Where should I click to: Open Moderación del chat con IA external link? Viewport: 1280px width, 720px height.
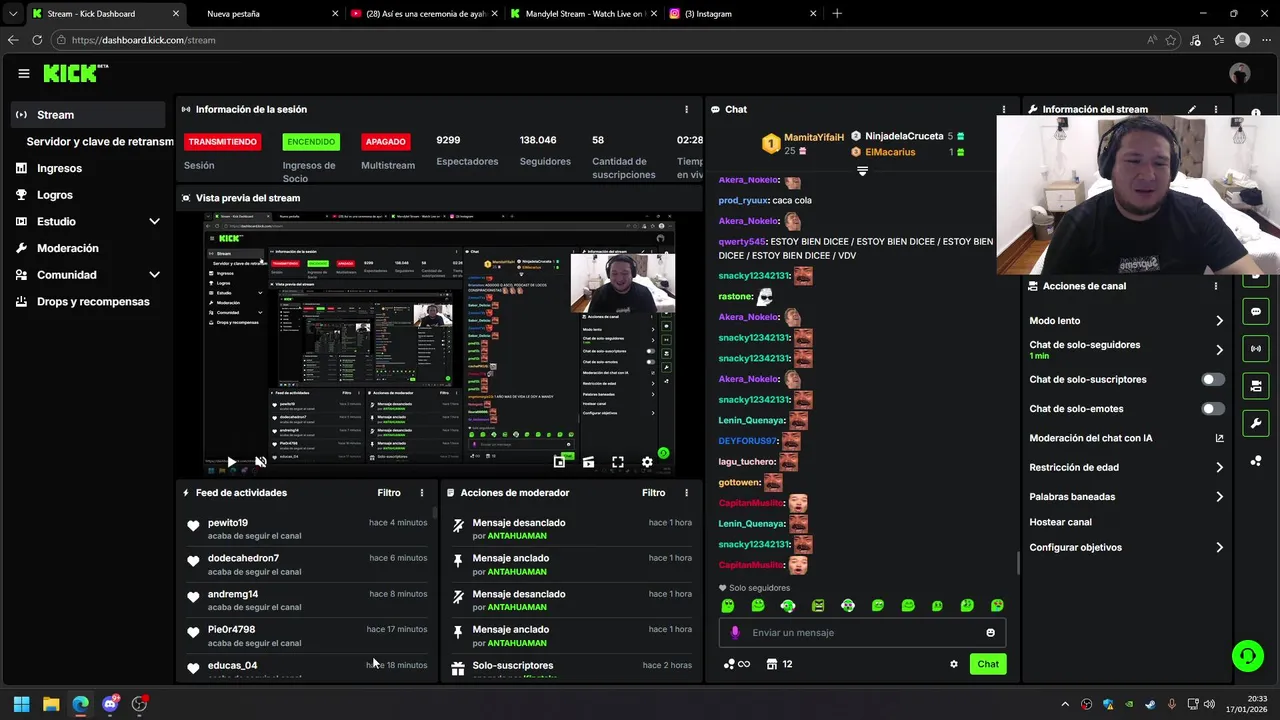[1219, 438]
